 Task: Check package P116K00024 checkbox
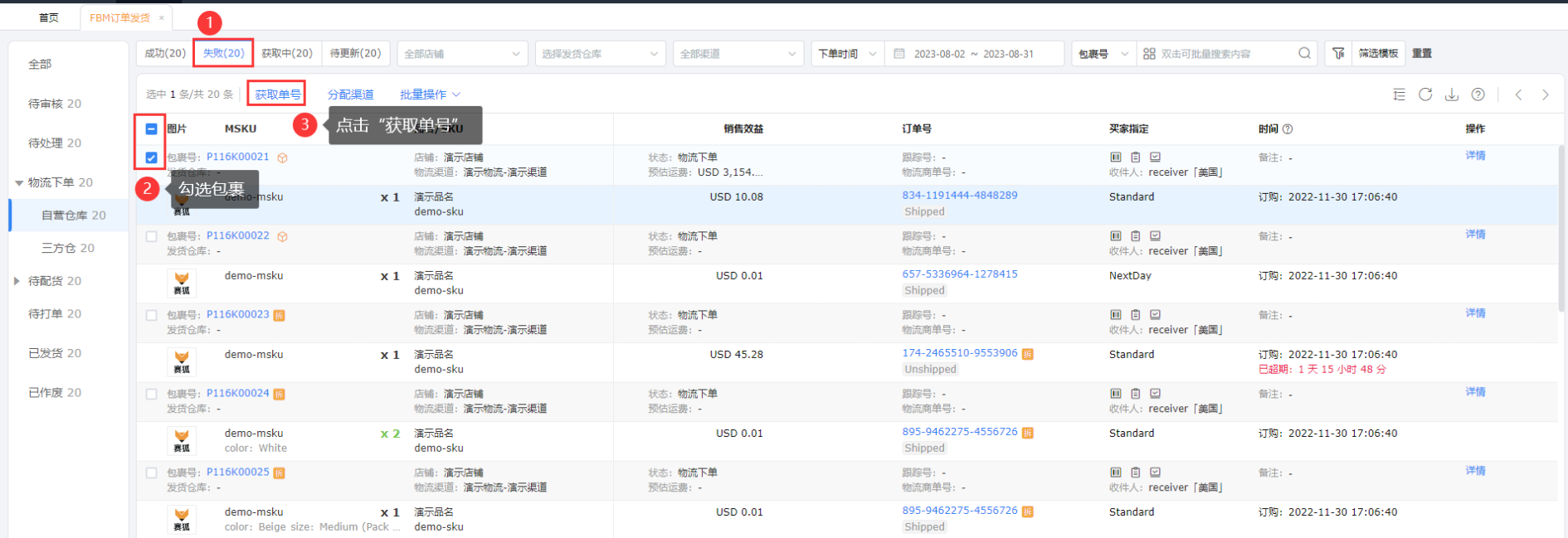(x=151, y=394)
